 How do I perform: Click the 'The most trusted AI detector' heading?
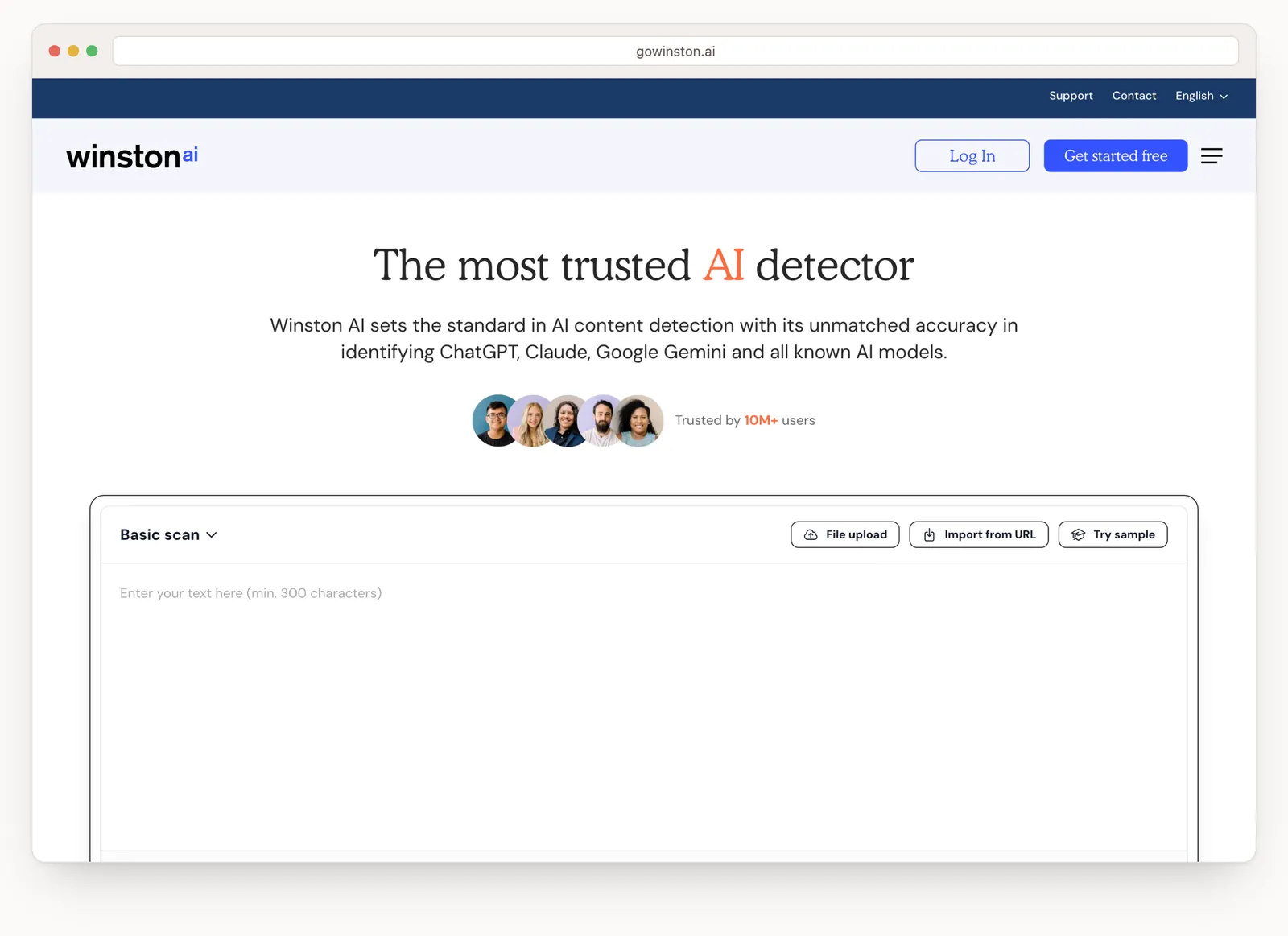tap(644, 266)
